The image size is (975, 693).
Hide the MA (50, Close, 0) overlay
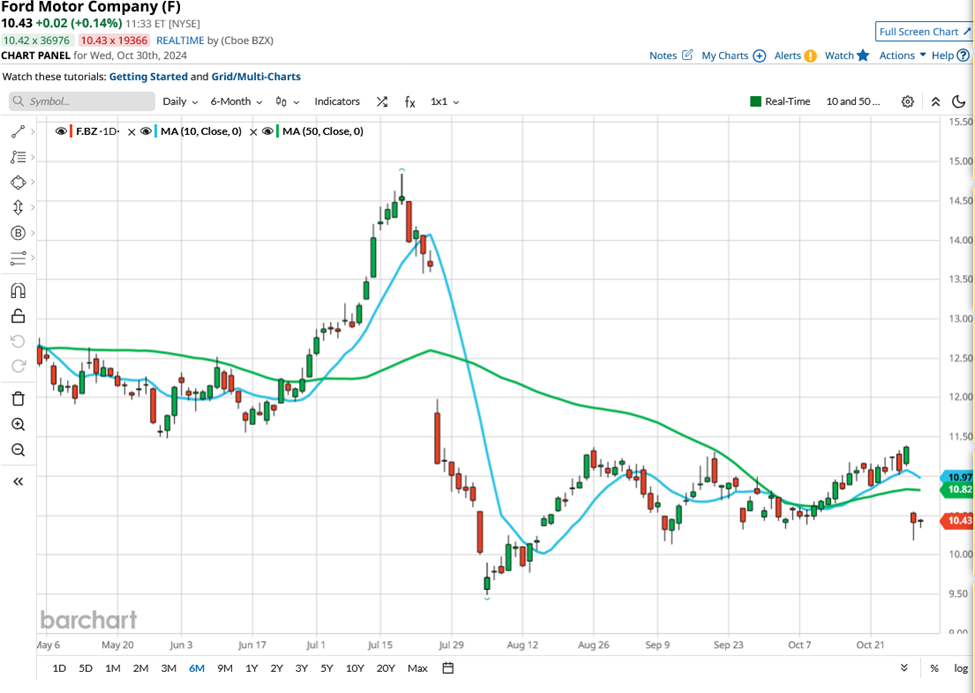pyautogui.click(x=267, y=131)
